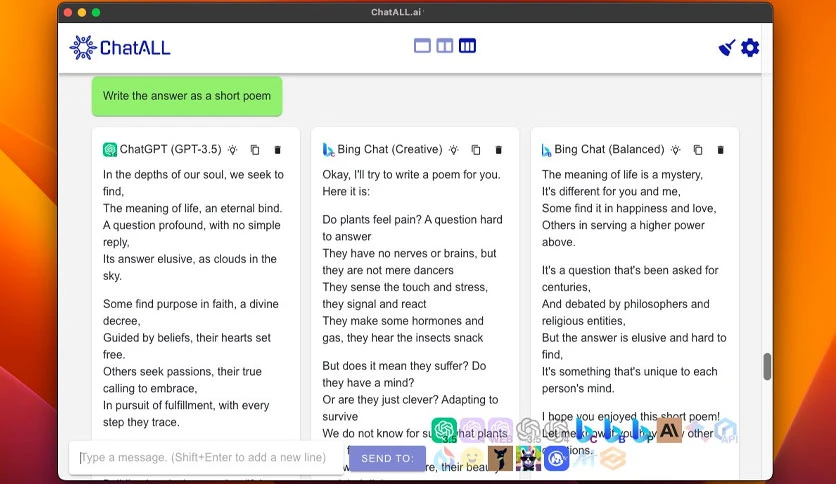Toggle the purple ChatGPT 4 bot
This screenshot has width=836, height=484.
472,430
